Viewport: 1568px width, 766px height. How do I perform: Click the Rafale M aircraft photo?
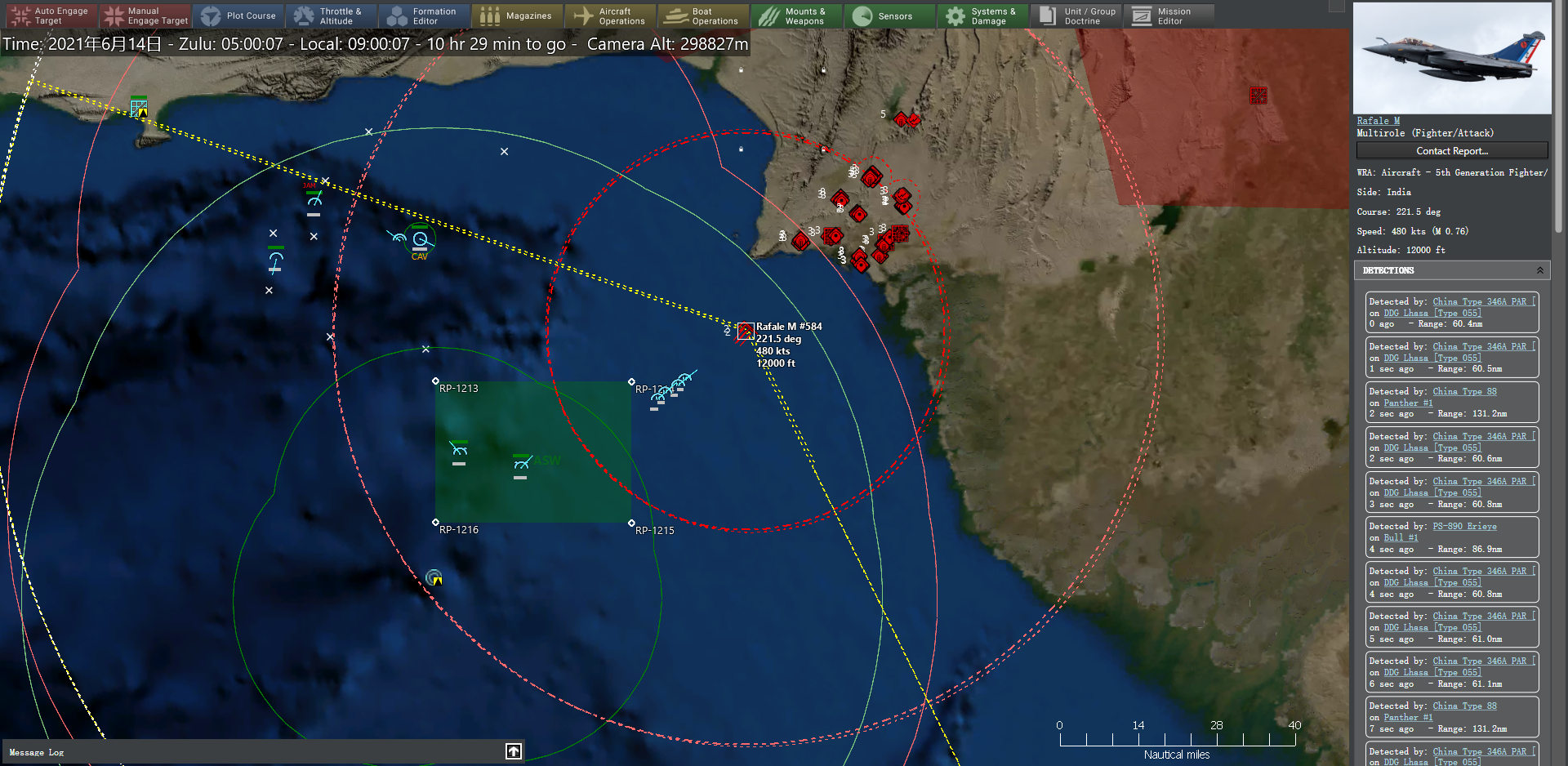coord(1452,59)
